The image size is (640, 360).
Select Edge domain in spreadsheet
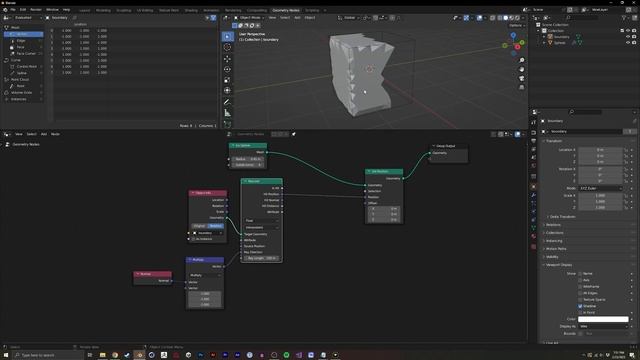pyautogui.click(x=23, y=41)
